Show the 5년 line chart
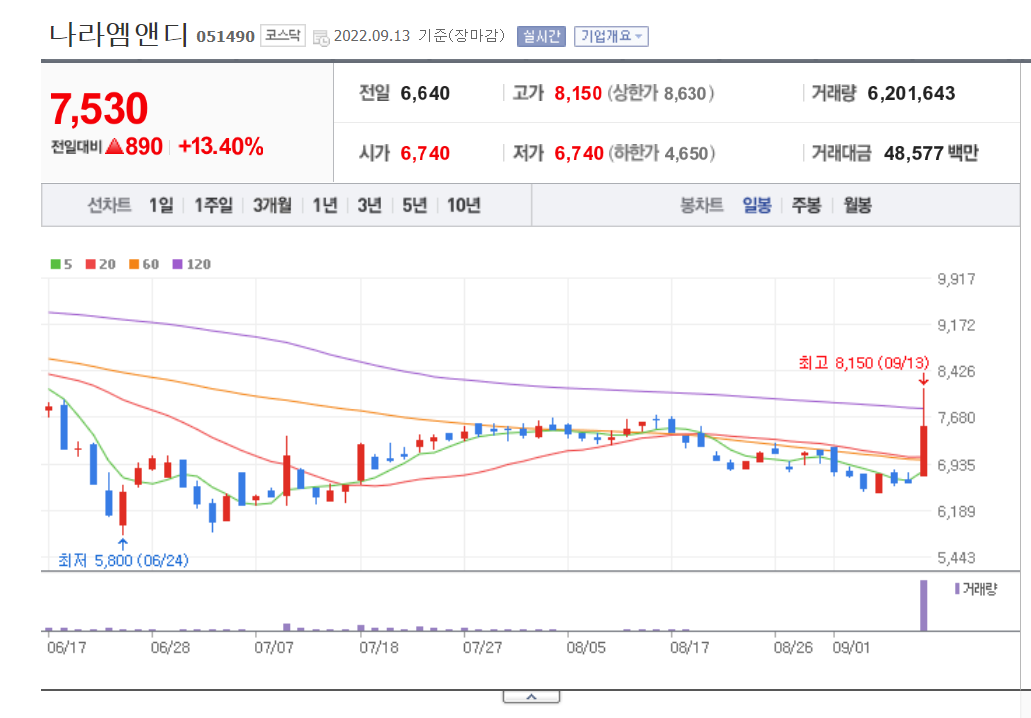Image resolution: width=1031 pixels, height=718 pixels. 414,205
